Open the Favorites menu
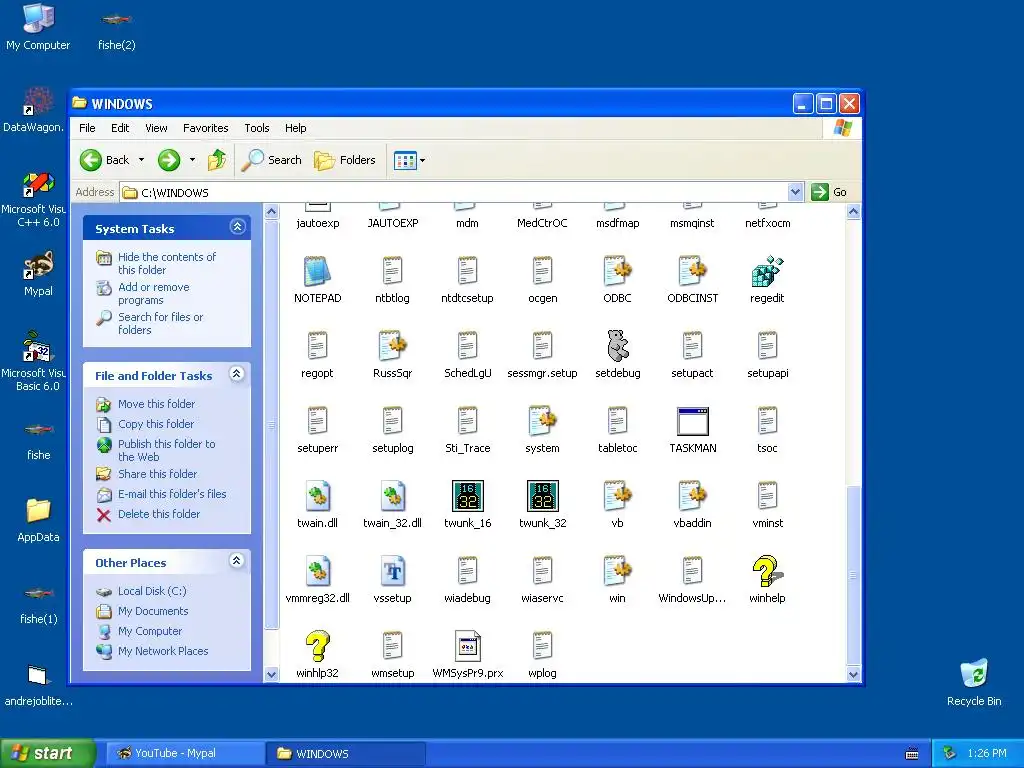 click(x=206, y=128)
